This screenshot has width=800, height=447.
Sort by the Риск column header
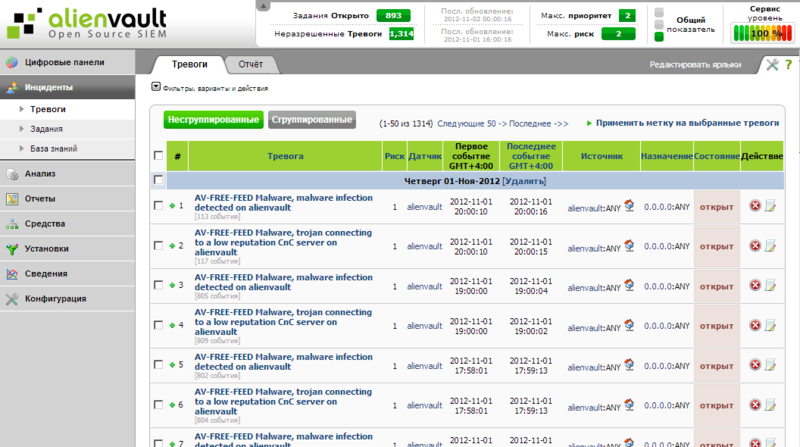point(394,156)
